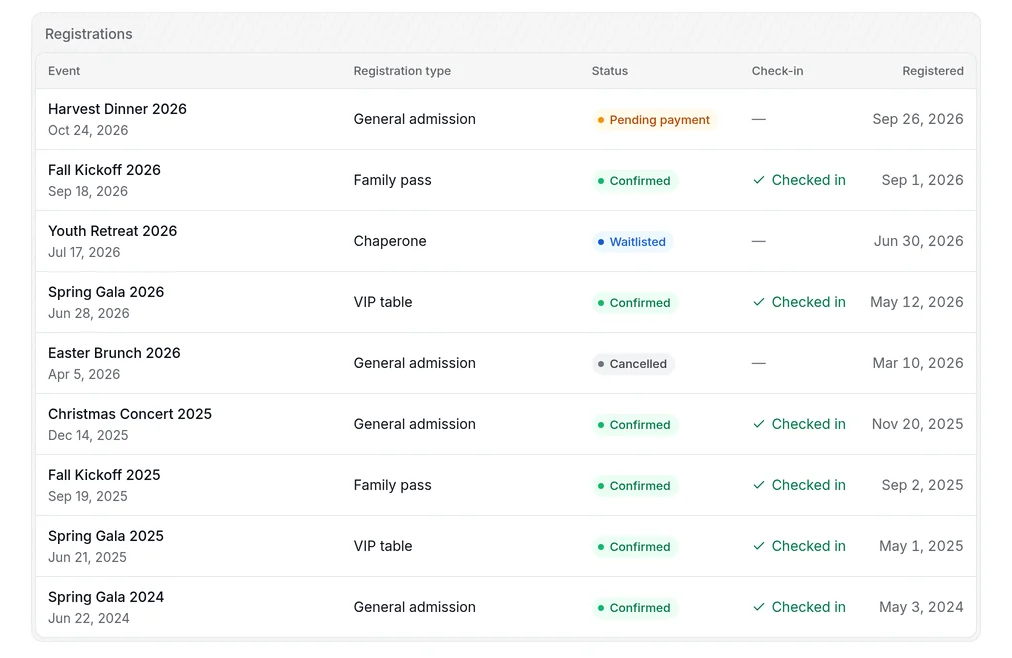Click registered date May 1, 2025
This screenshot has width=1012, height=658.
(921, 546)
